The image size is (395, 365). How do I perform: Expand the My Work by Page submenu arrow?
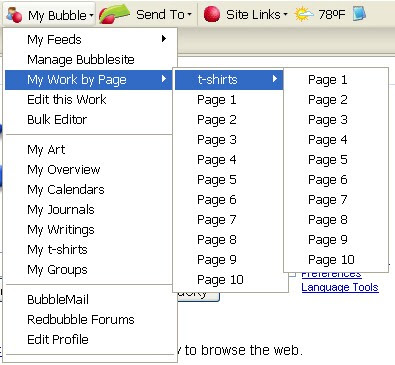tap(164, 79)
